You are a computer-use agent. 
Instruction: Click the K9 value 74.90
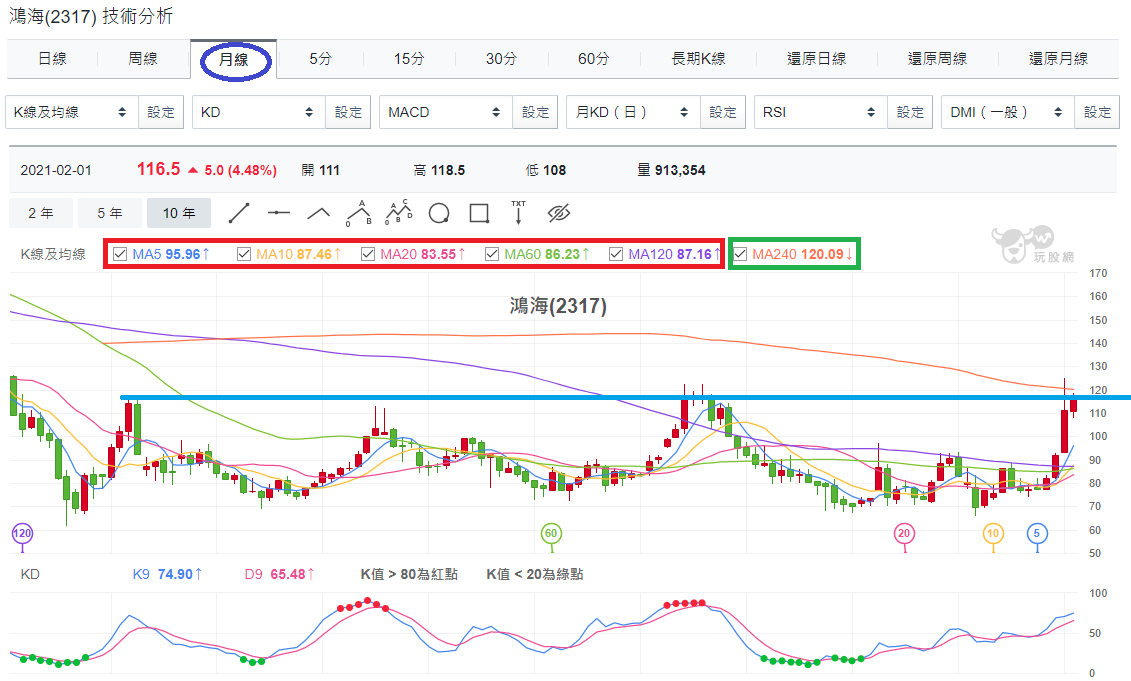(175, 574)
